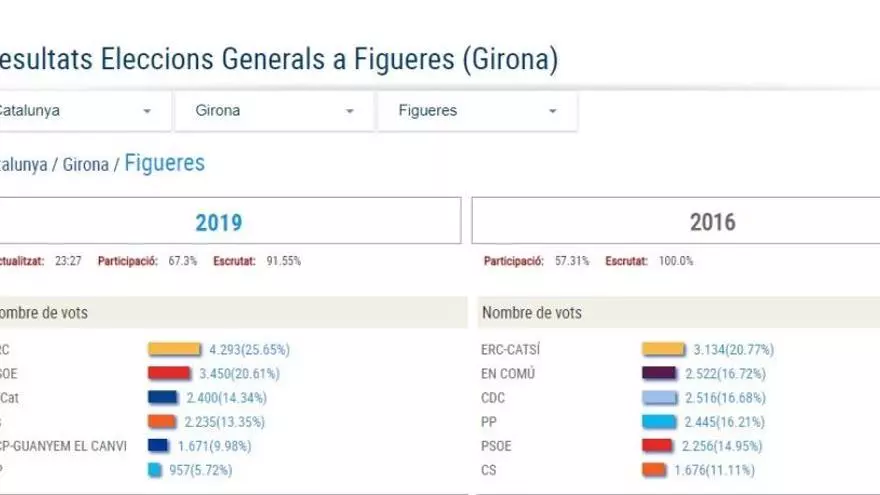Open the Figueres municipality dropdown
Viewport: 880px width, 495px height.
(476, 111)
